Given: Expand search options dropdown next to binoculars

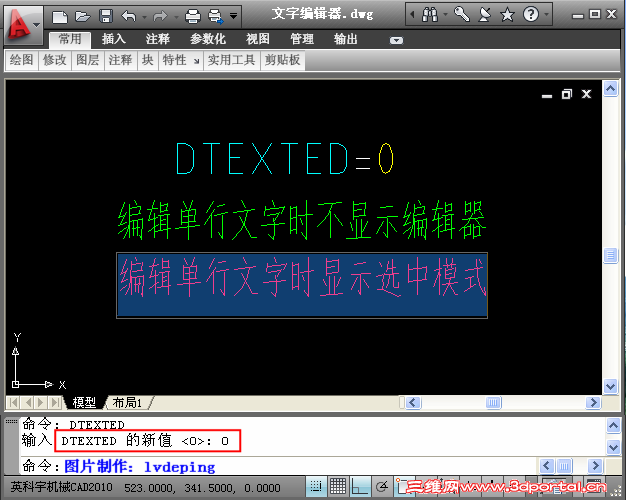Looking at the screenshot, I should click(446, 15).
